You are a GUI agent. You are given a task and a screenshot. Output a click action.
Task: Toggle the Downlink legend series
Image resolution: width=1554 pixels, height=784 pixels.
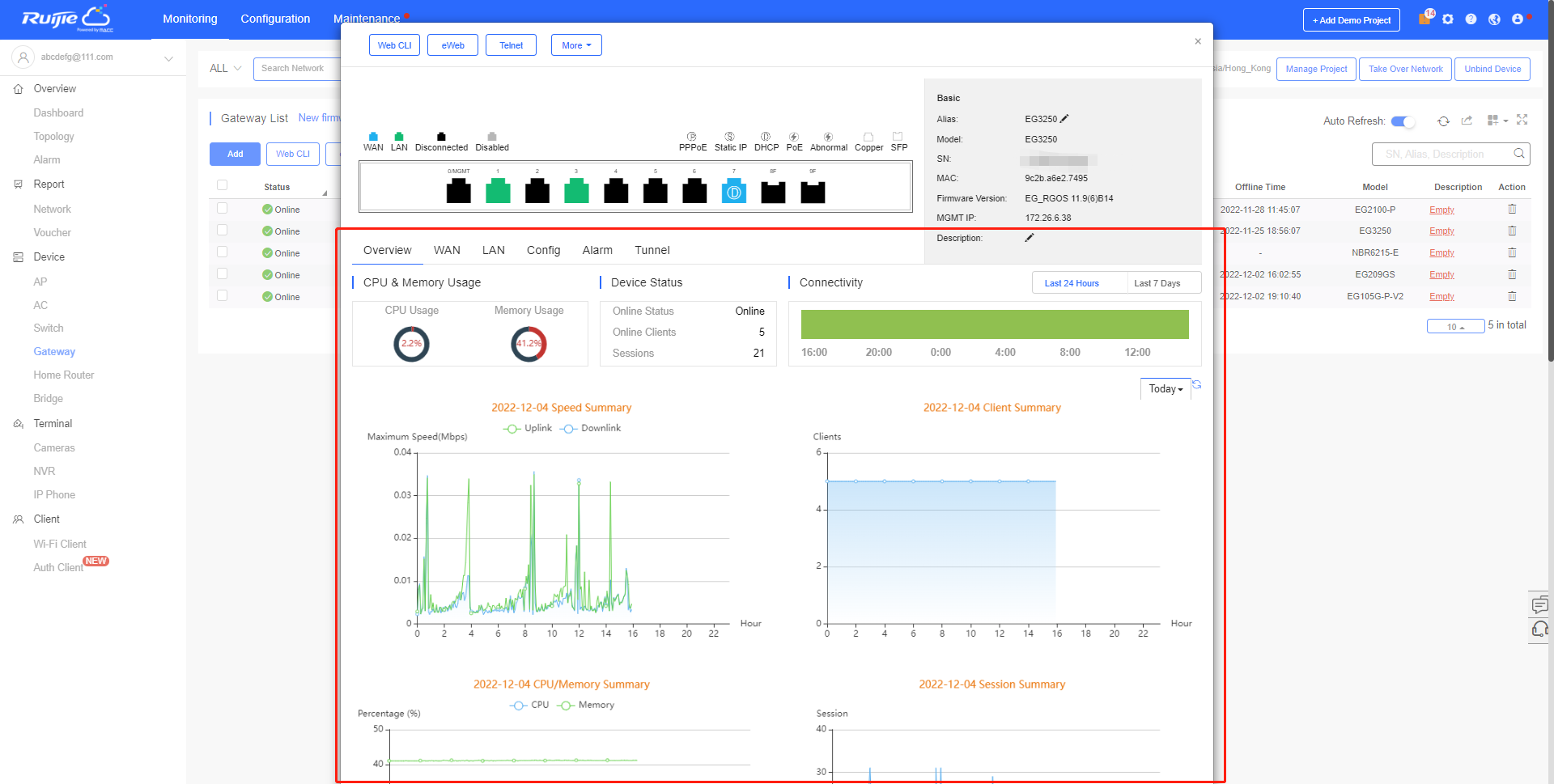pyautogui.click(x=591, y=429)
